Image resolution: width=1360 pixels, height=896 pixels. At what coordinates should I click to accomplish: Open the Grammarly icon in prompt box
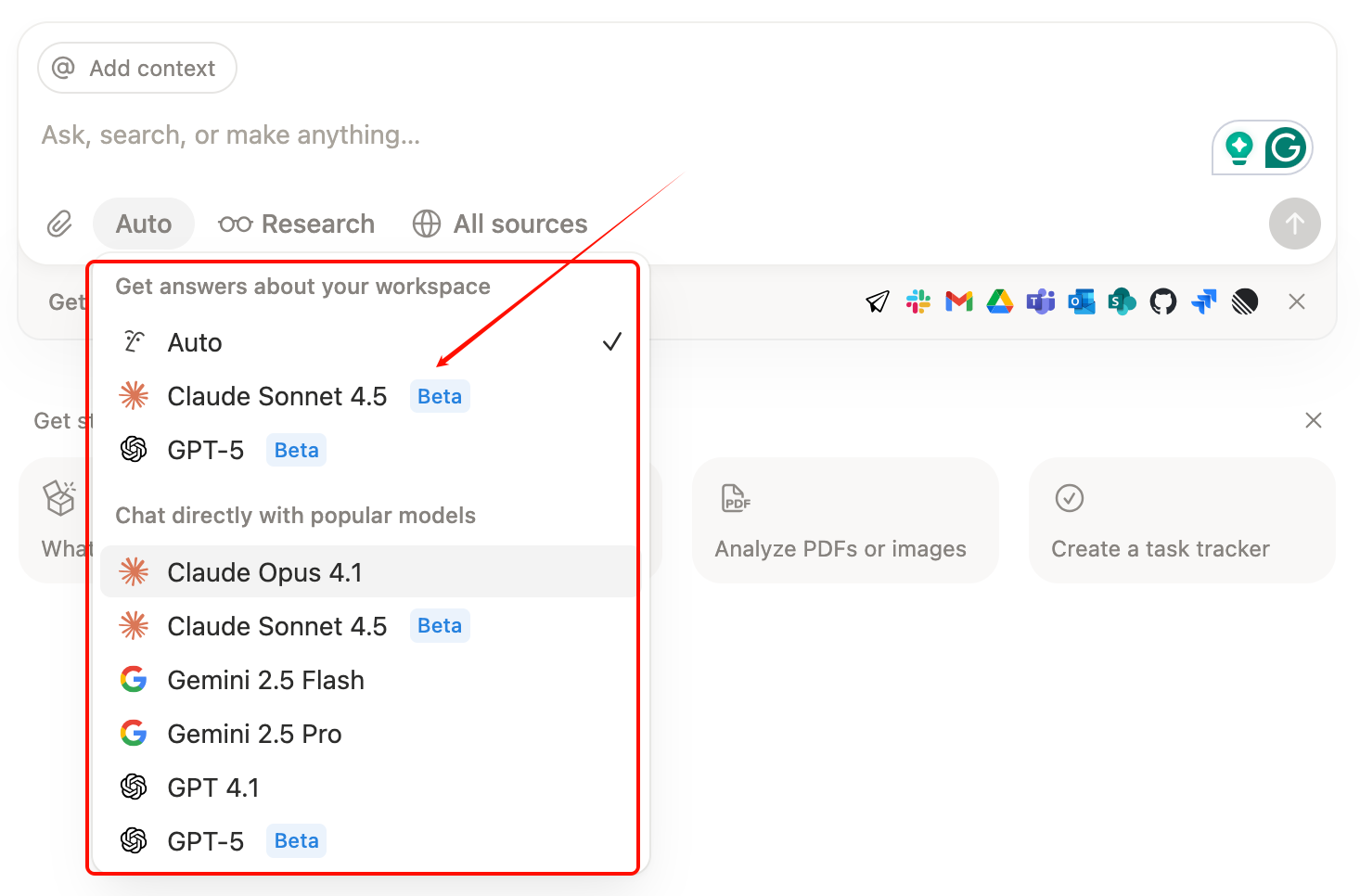pyautogui.click(x=1285, y=147)
